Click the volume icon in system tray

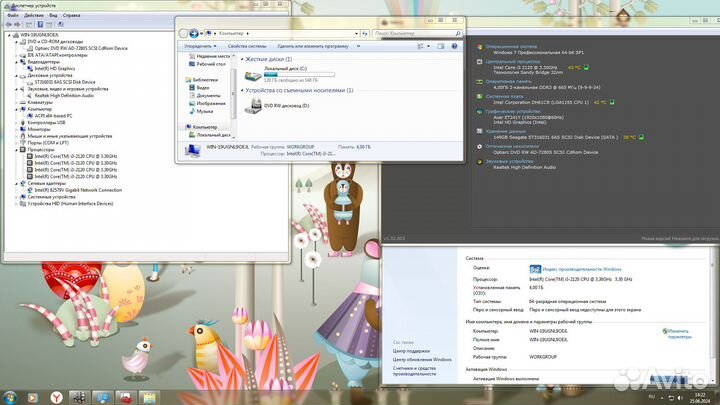[x=680, y=398]
